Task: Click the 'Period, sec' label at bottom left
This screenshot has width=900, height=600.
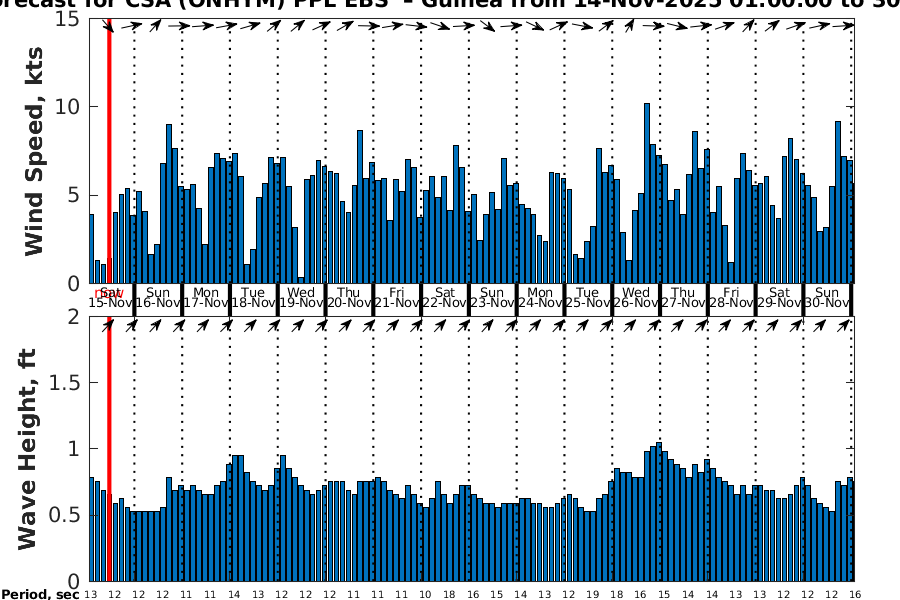Action: click(40, 595)
